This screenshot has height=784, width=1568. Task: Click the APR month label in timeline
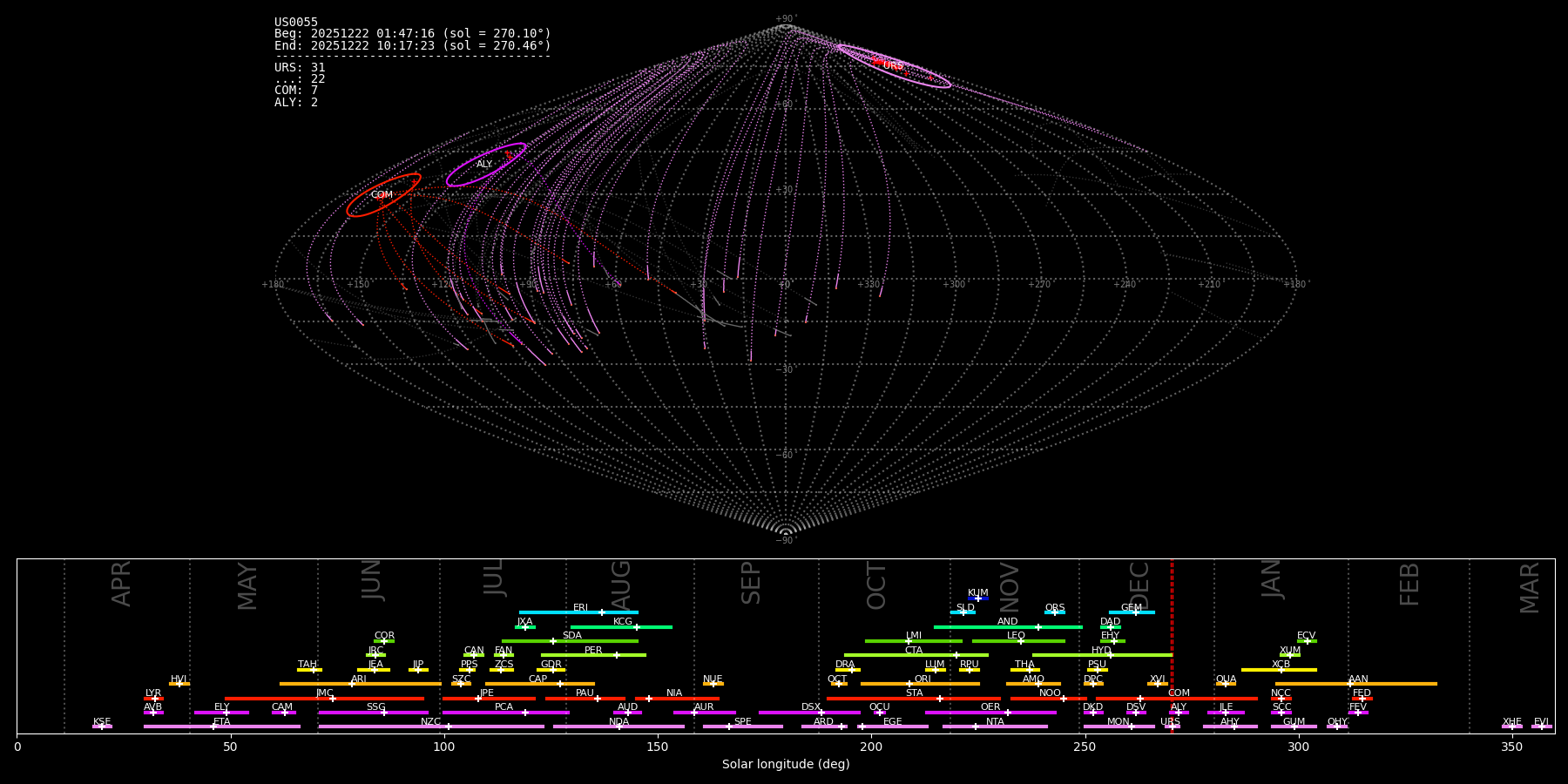point(121,584)
